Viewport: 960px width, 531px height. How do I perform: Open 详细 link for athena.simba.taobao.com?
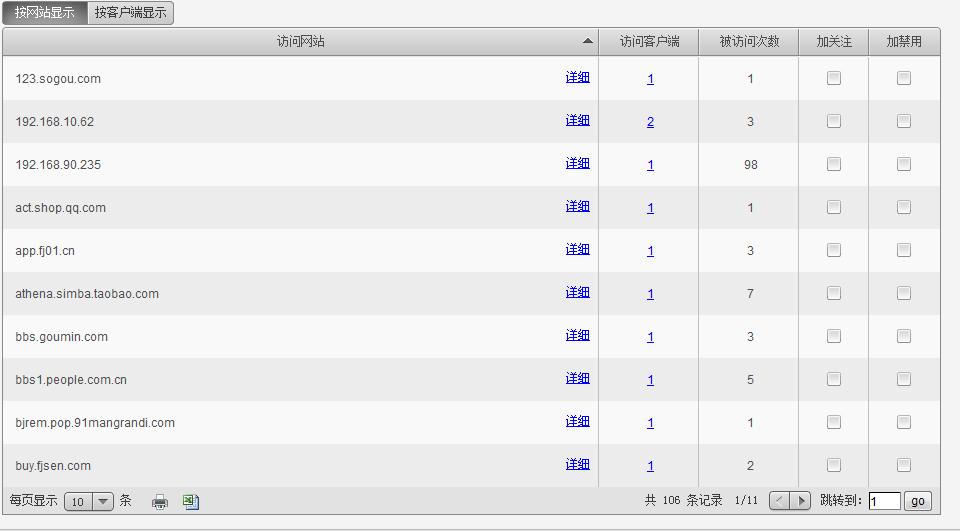pyautogui.click(x=577, y=292)
